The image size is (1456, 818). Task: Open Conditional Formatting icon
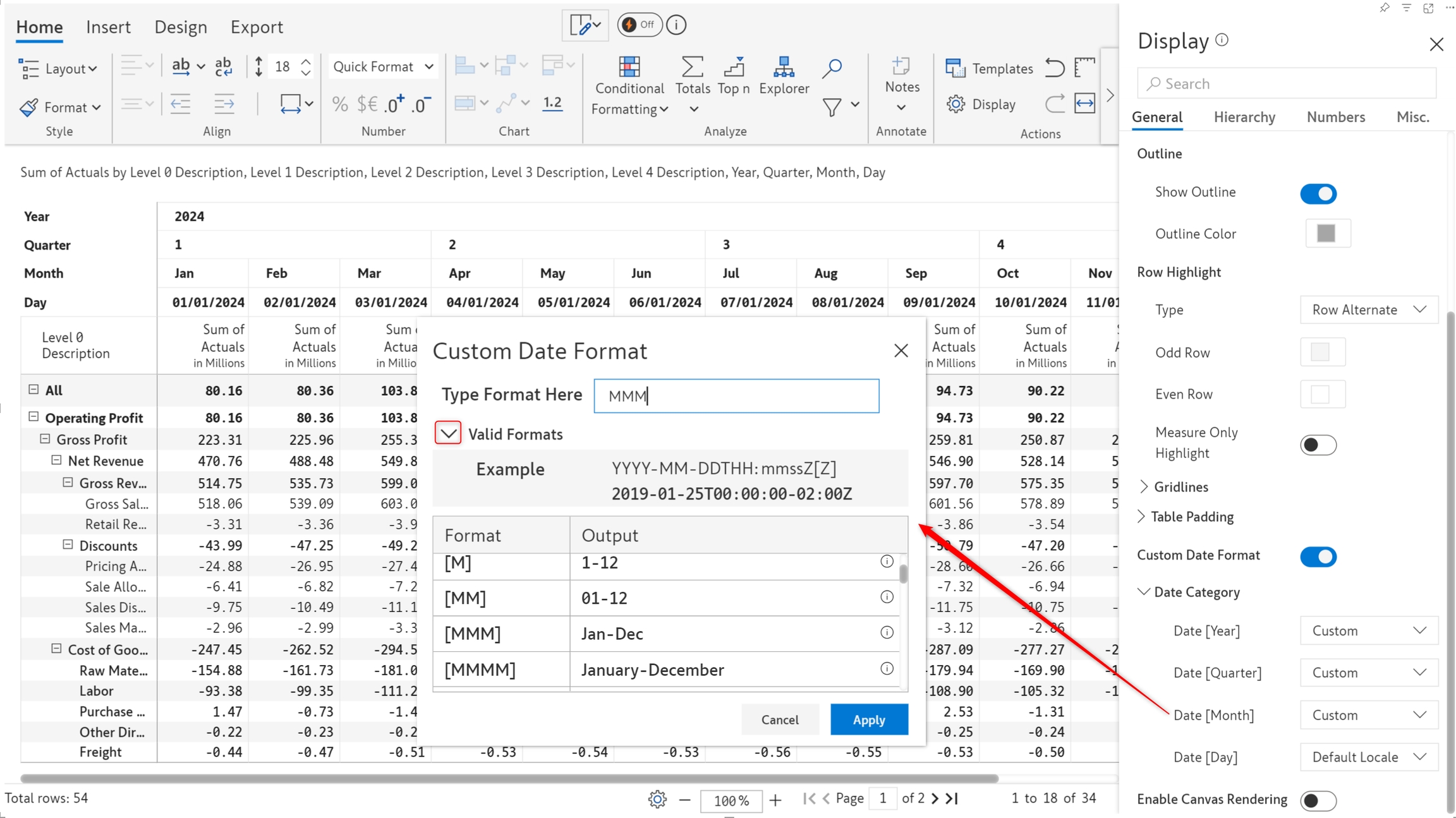tap(629, 66)
